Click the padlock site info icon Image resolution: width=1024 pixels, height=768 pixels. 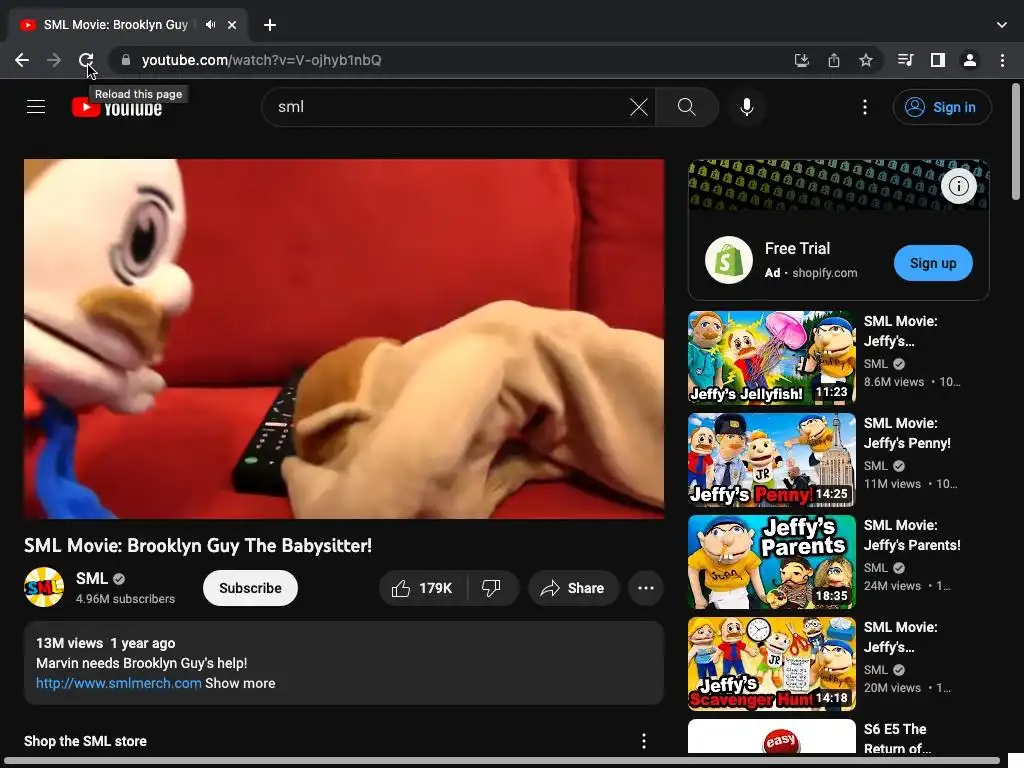click(x=126, y=60)
